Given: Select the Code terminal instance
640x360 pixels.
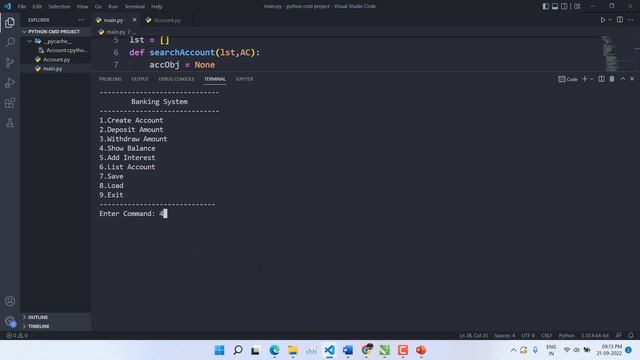Looking at the screenshot, I should [568, 79].
